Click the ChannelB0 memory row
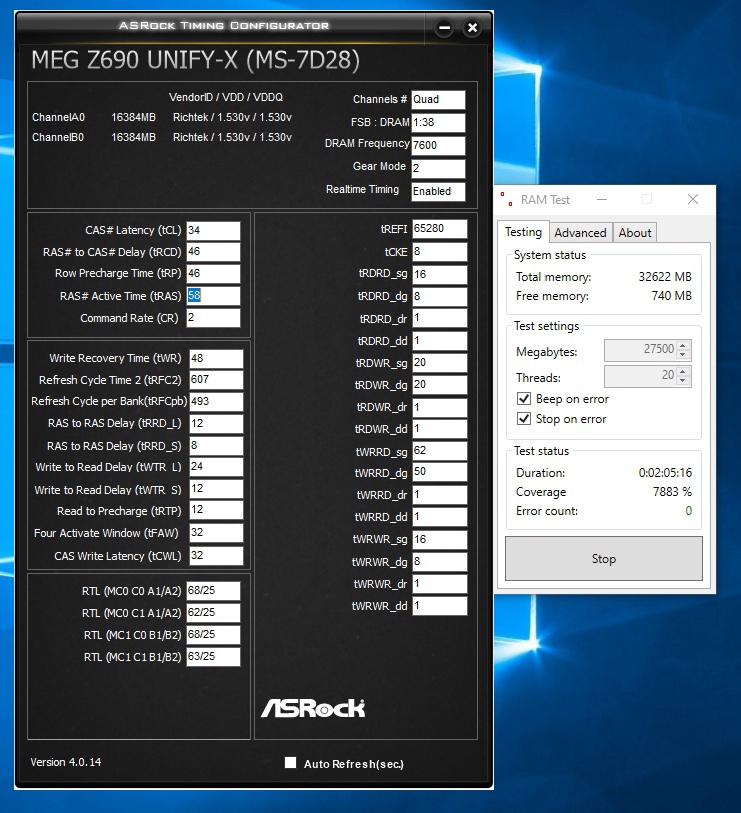 [162, 137]
